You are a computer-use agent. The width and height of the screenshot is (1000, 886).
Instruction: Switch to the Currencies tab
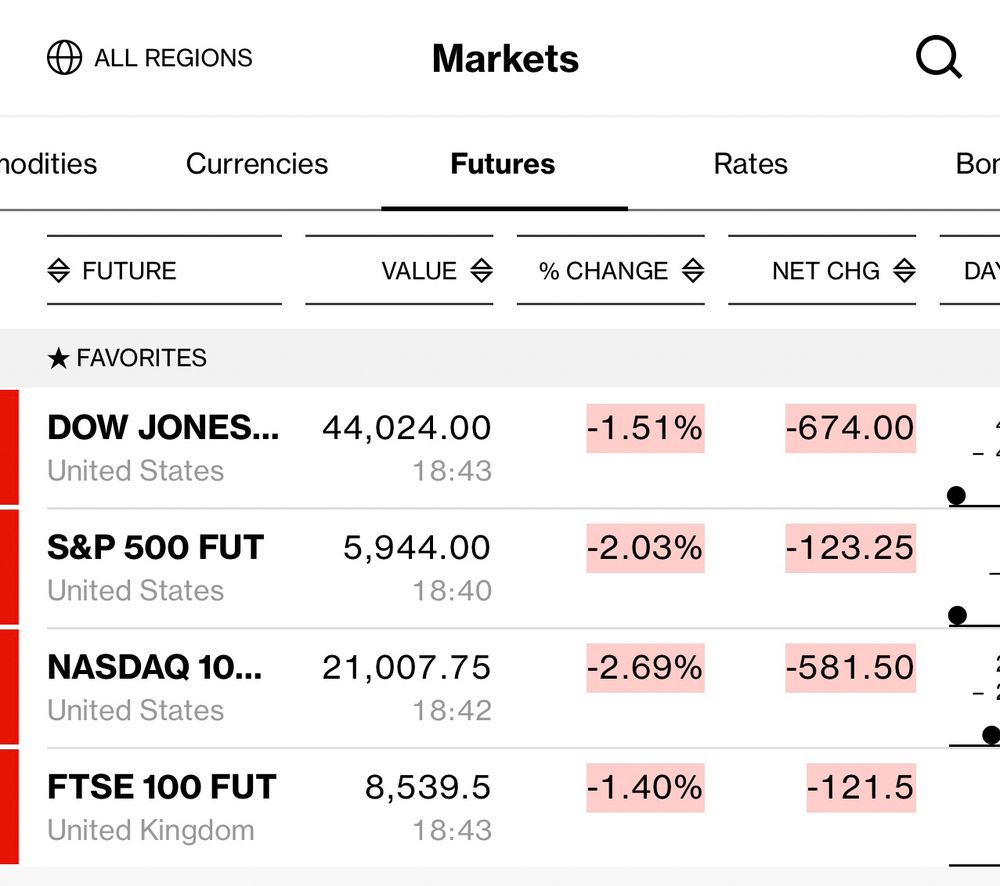(257, 164)
